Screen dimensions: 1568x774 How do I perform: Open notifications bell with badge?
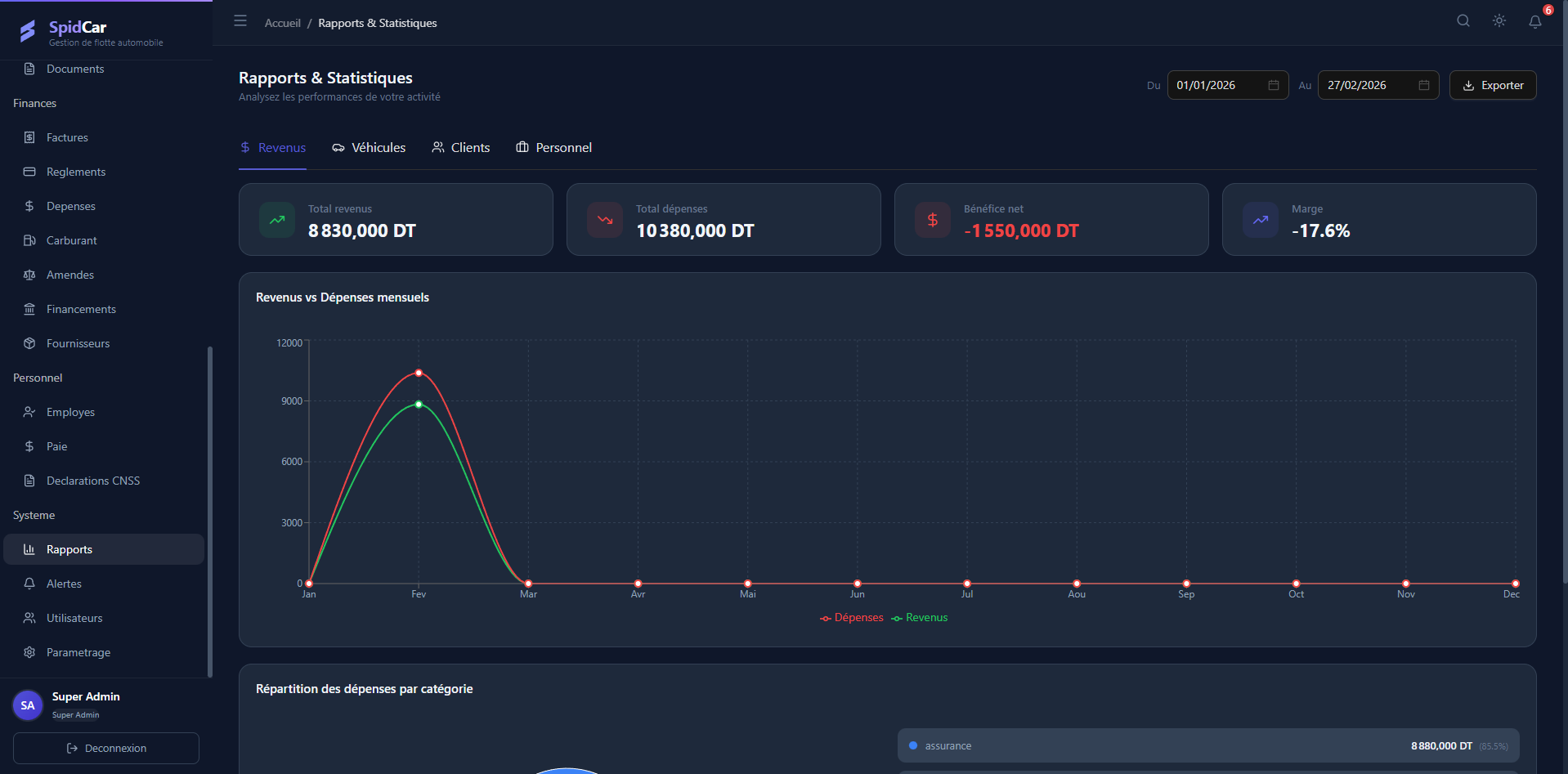coord(1535,22)
